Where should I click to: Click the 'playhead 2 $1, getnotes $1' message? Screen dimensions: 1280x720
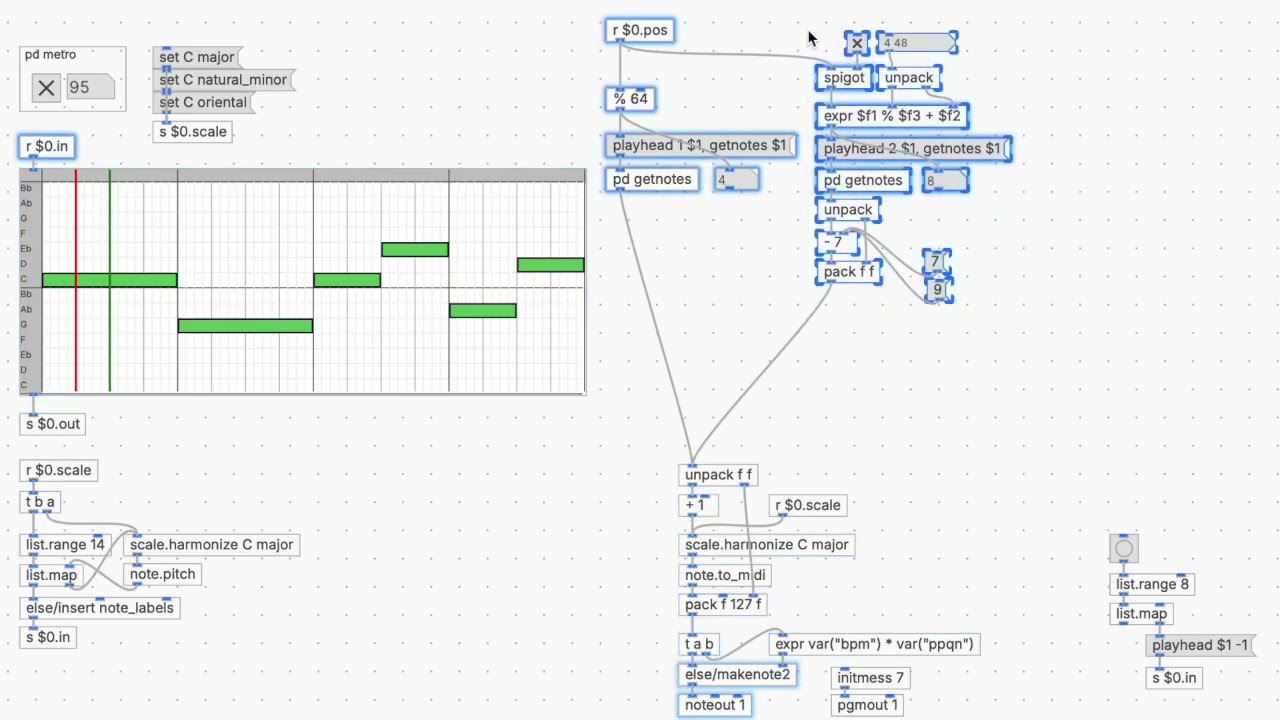(913, 149)
